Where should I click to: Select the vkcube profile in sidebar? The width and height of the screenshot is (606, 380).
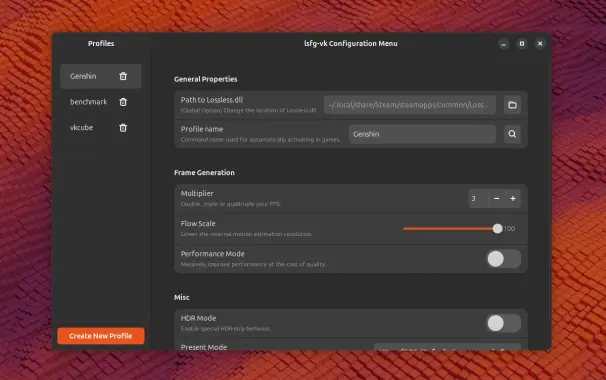coord(100,128)
